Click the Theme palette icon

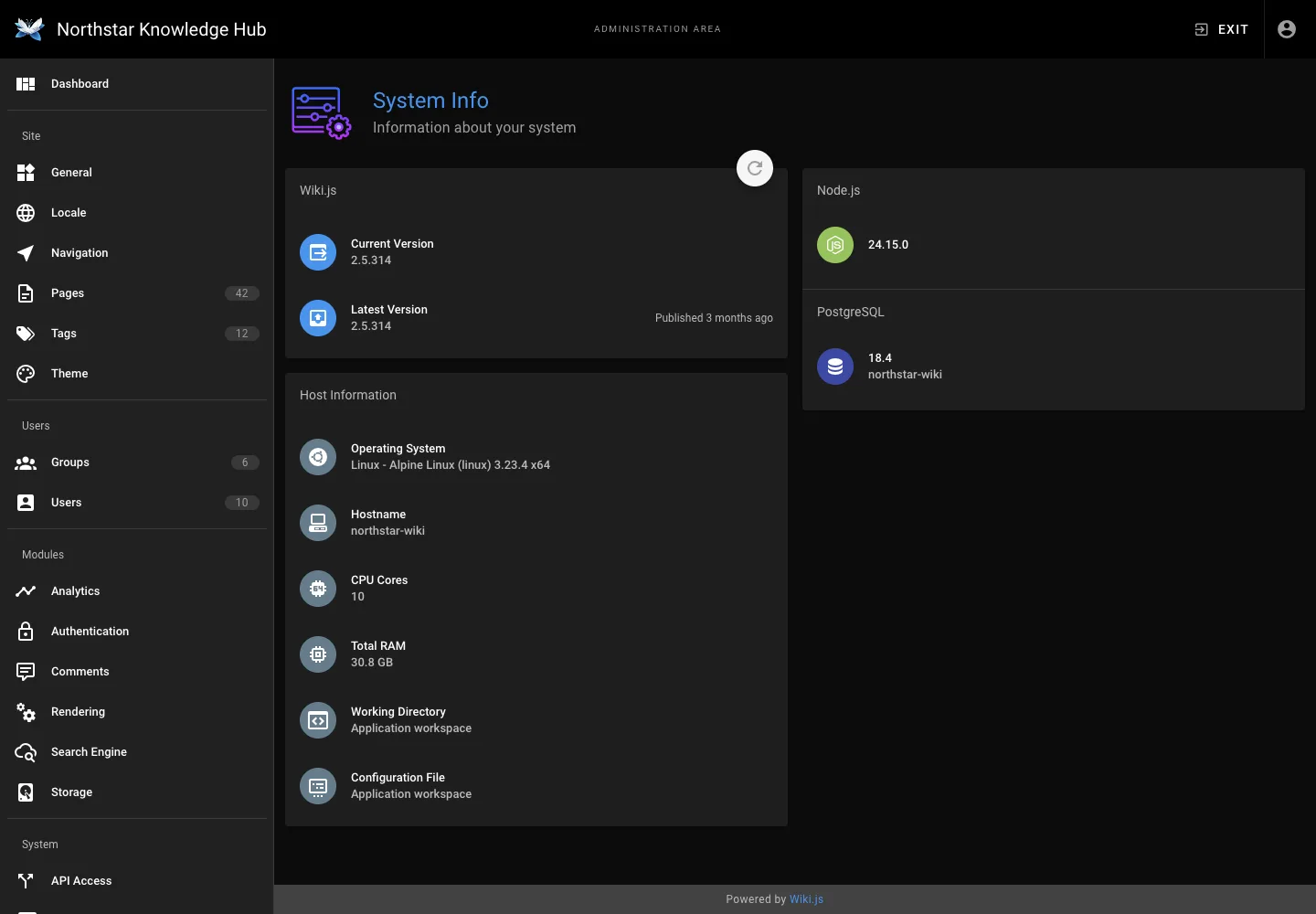click(26, 374)
